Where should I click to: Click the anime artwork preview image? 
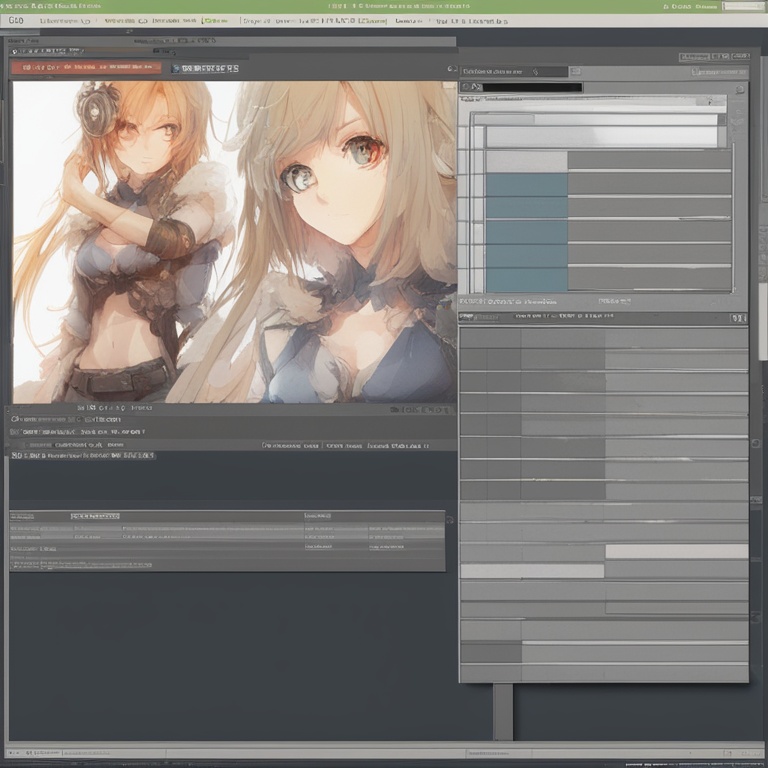(234, 242)
